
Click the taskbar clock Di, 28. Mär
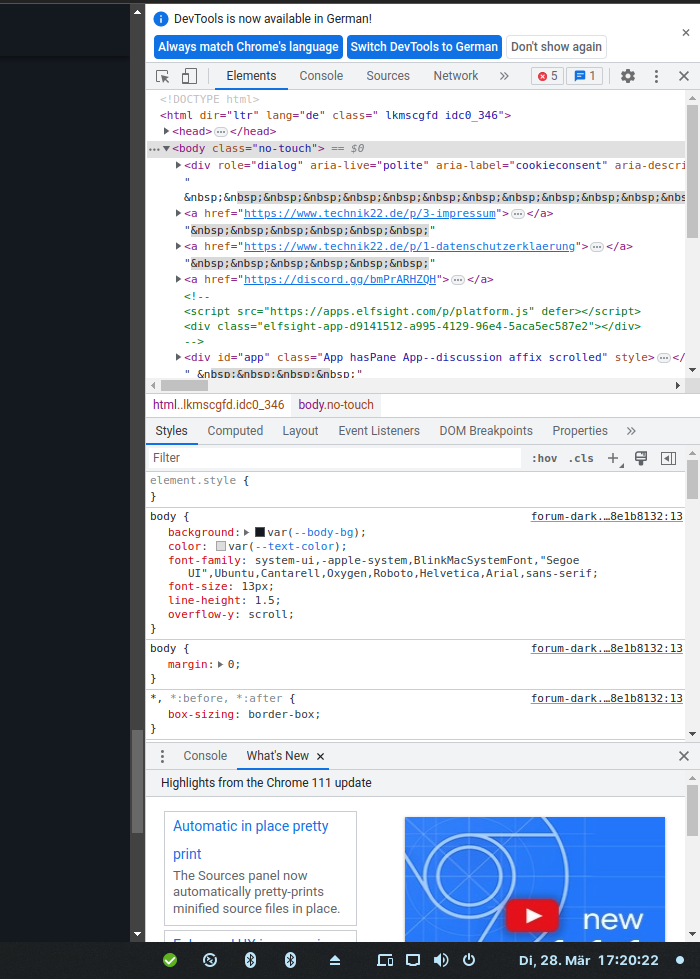pos(588,960)
